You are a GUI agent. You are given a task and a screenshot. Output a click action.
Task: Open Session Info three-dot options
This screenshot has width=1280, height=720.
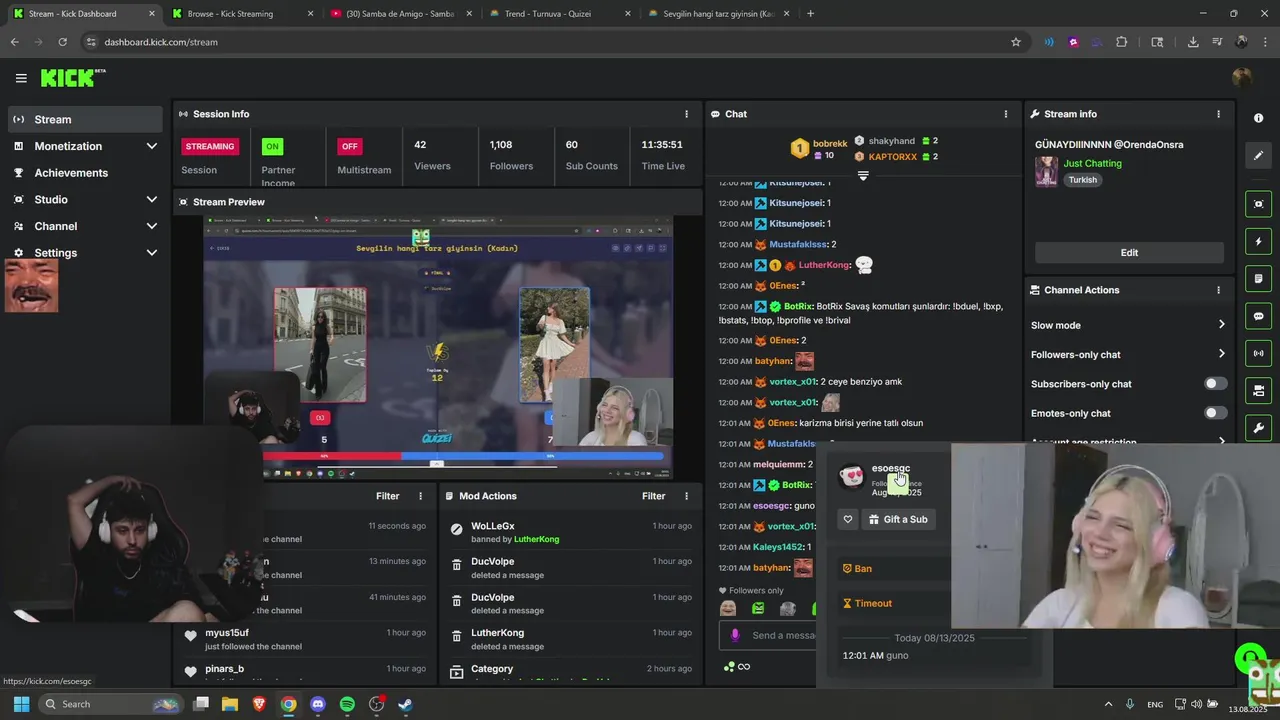pos(686,114)
